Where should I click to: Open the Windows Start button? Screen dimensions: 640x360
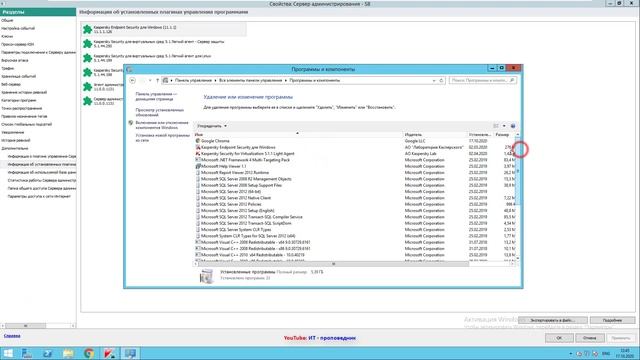point(8,353)
